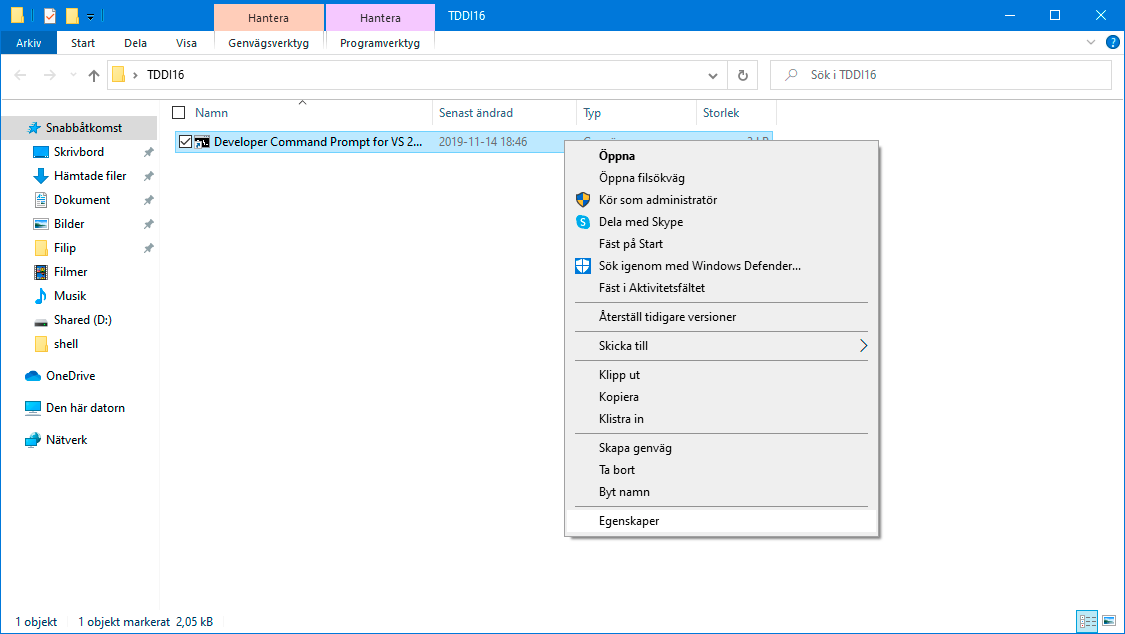
Task: Switch to the Visa ribbon tab
Action: [186, 43]
